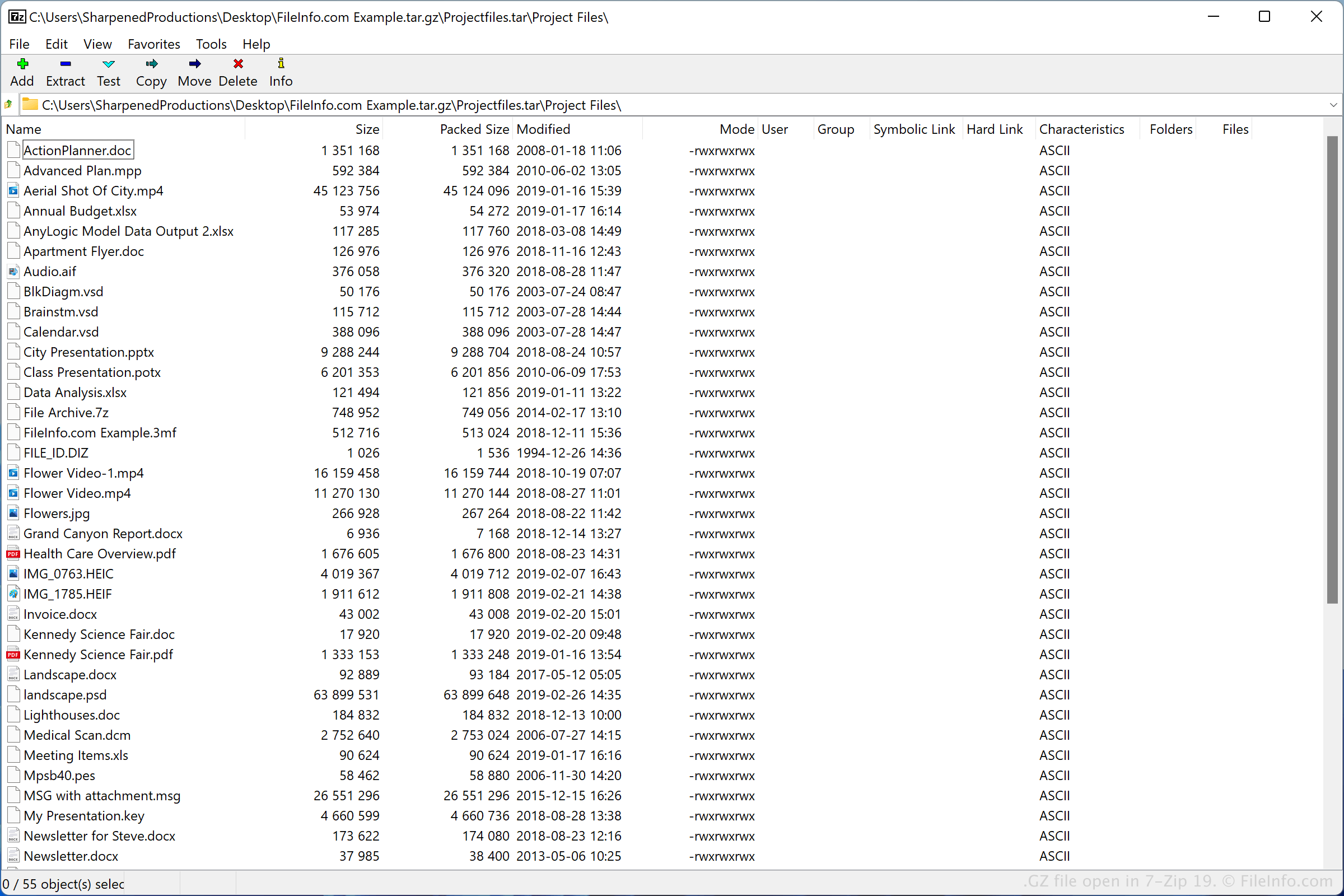Click the Info toolbar icon
Viewport: 1344px width, 896px height.
(280, 64)
